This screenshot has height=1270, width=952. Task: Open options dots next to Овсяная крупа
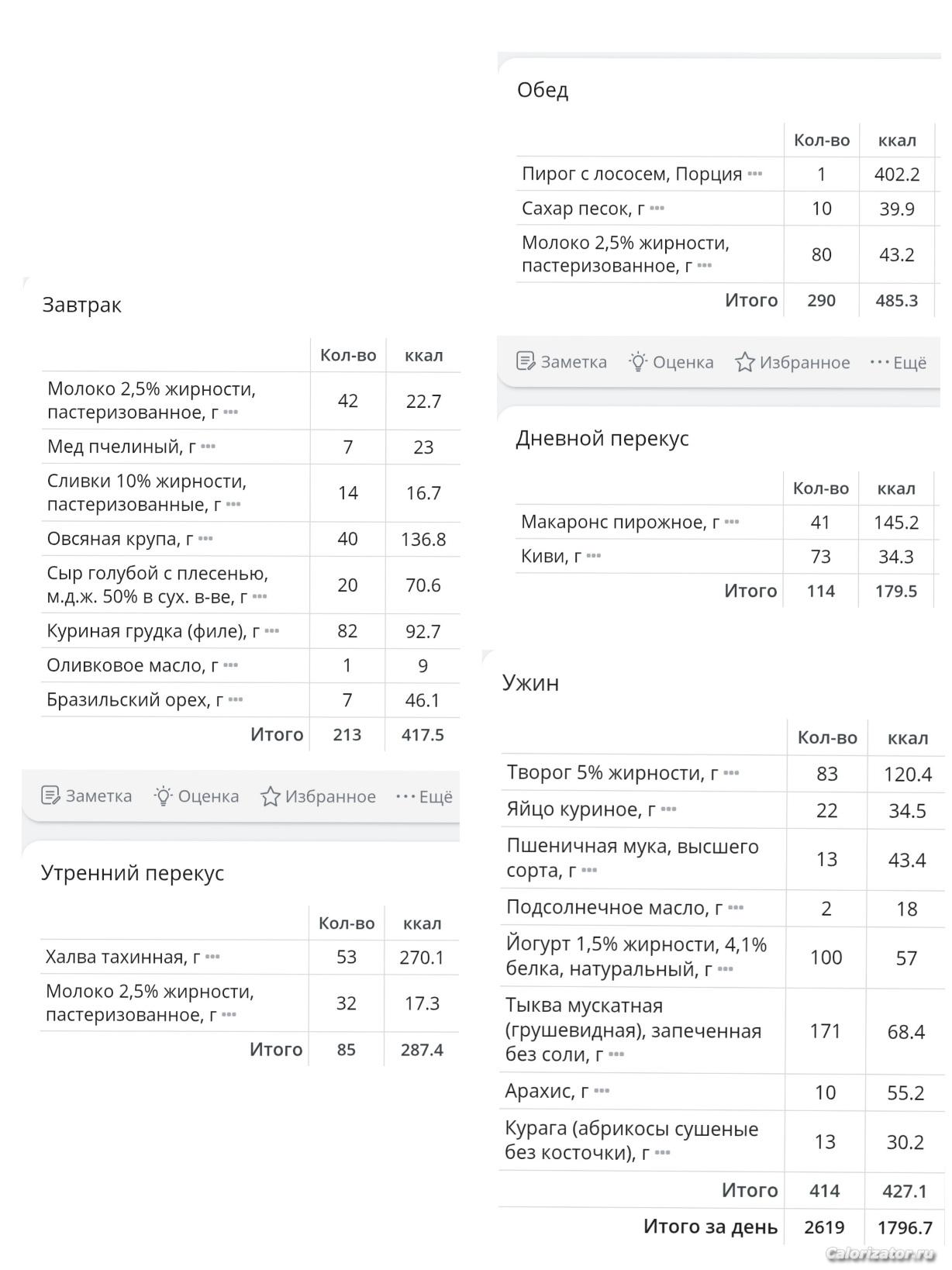205,539
